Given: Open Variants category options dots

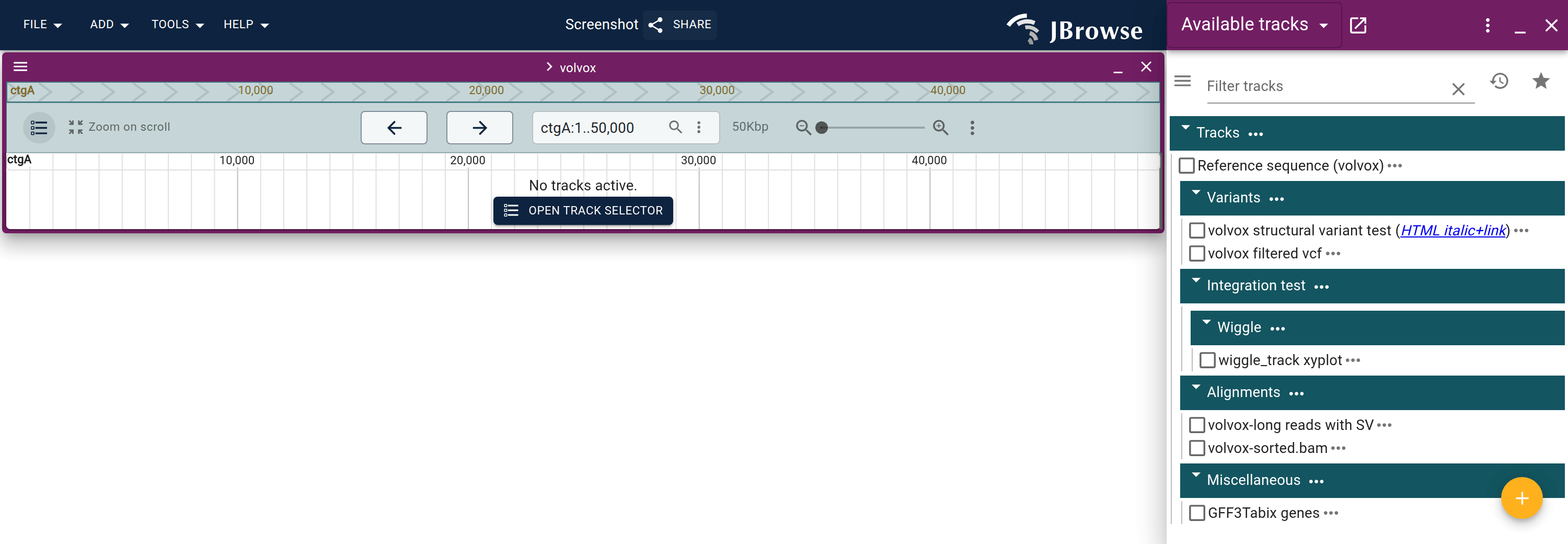Looking at the screenshot, I should [1276, 199].
